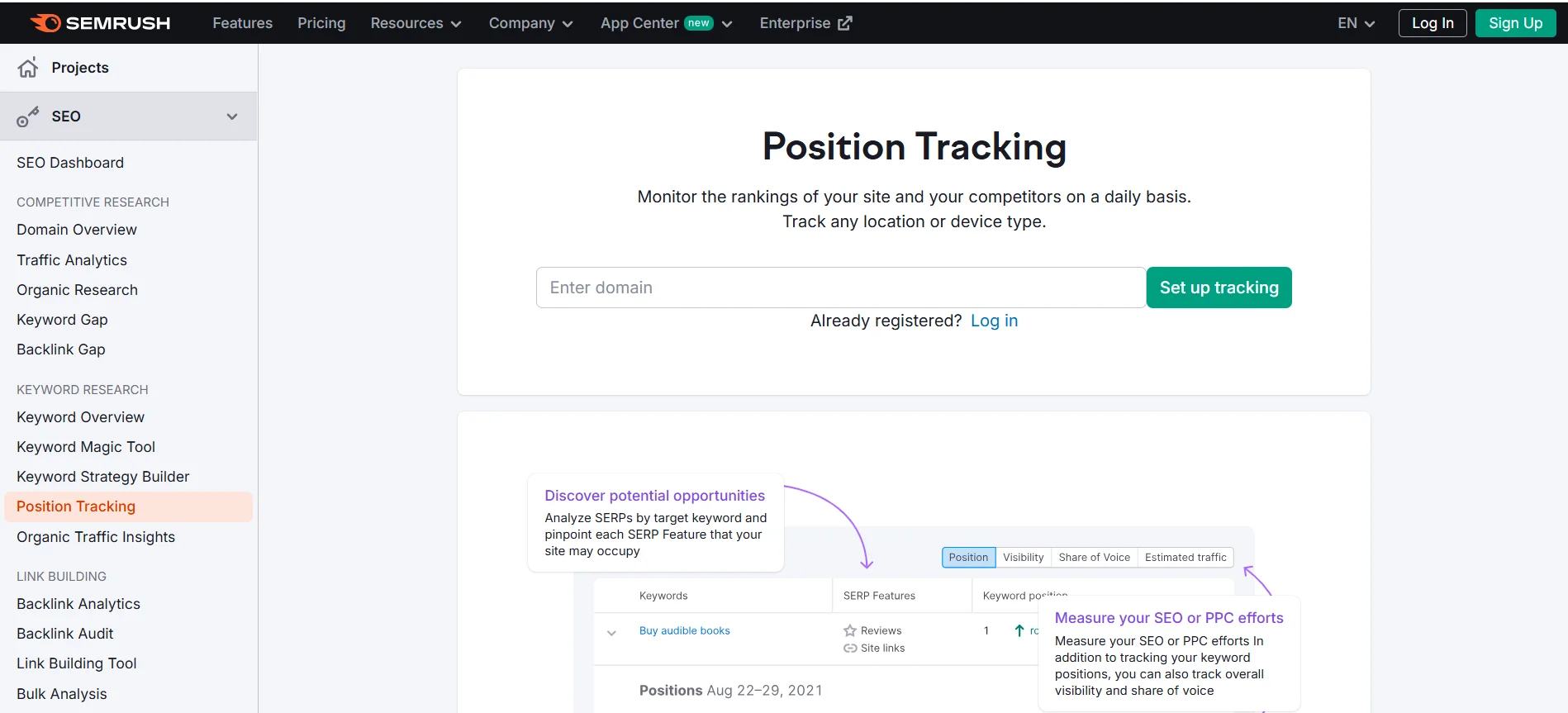Open Link Building Tool in sidebar

(x=77, y=663)
